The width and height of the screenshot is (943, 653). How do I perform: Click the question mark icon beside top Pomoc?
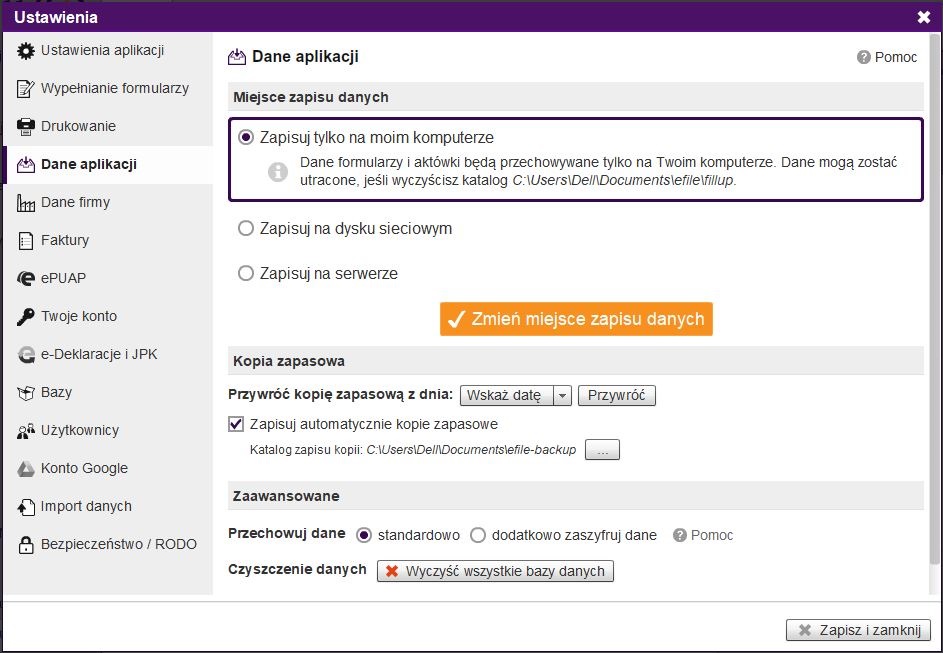pos(864,57)
